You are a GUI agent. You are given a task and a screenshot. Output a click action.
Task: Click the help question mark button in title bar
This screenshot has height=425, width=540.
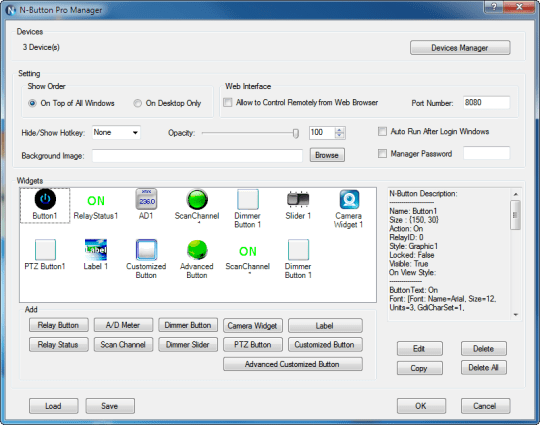[494, 7]
